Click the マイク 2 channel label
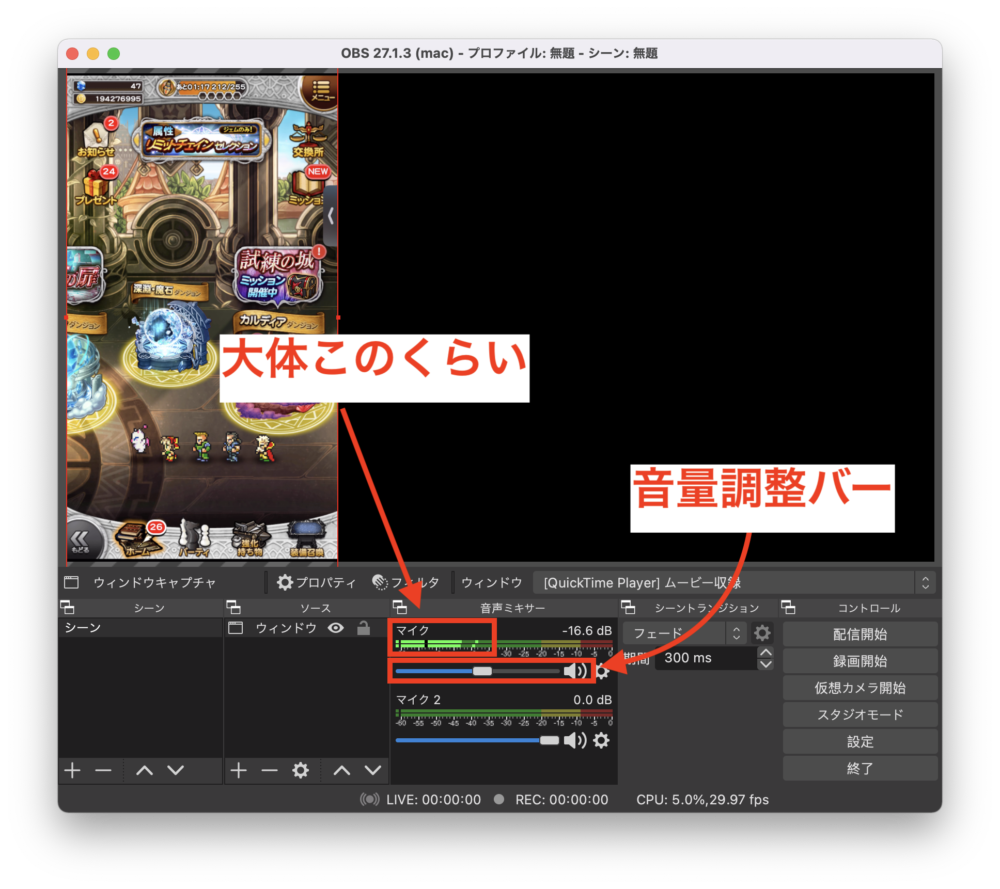The image size is (1000, 889). click(418, 700)
